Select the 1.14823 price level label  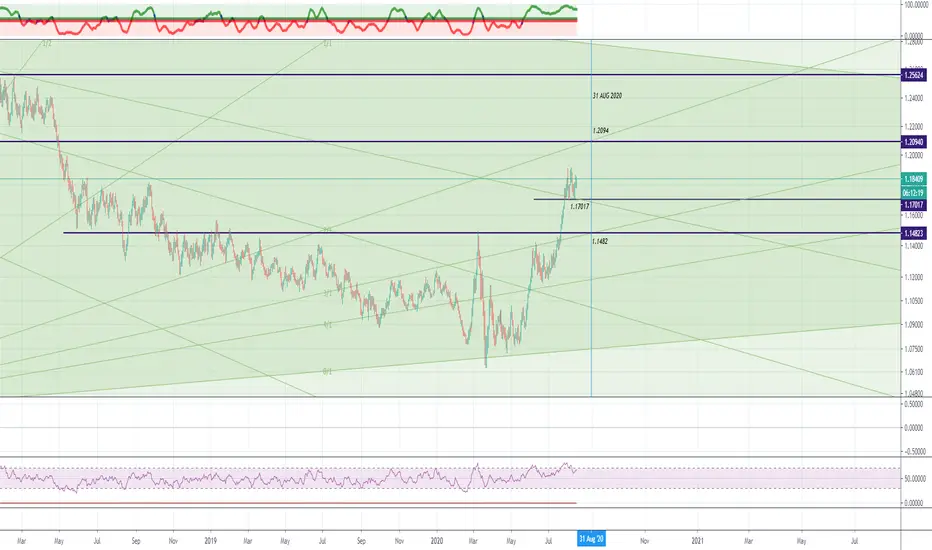pyautogui.click(x=914, y=233)
